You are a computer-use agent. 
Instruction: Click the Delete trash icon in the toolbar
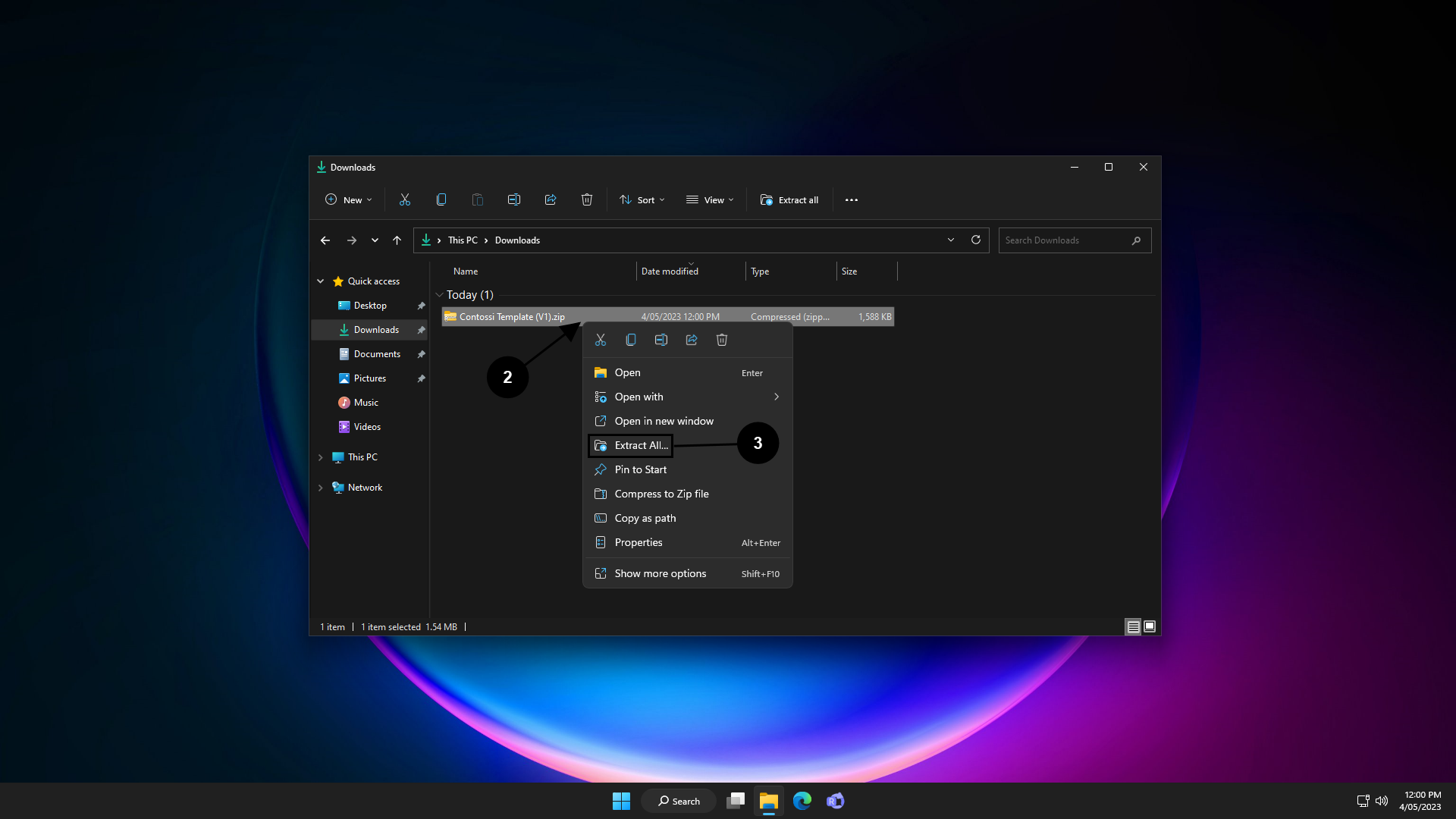click(x=587, y=199)
